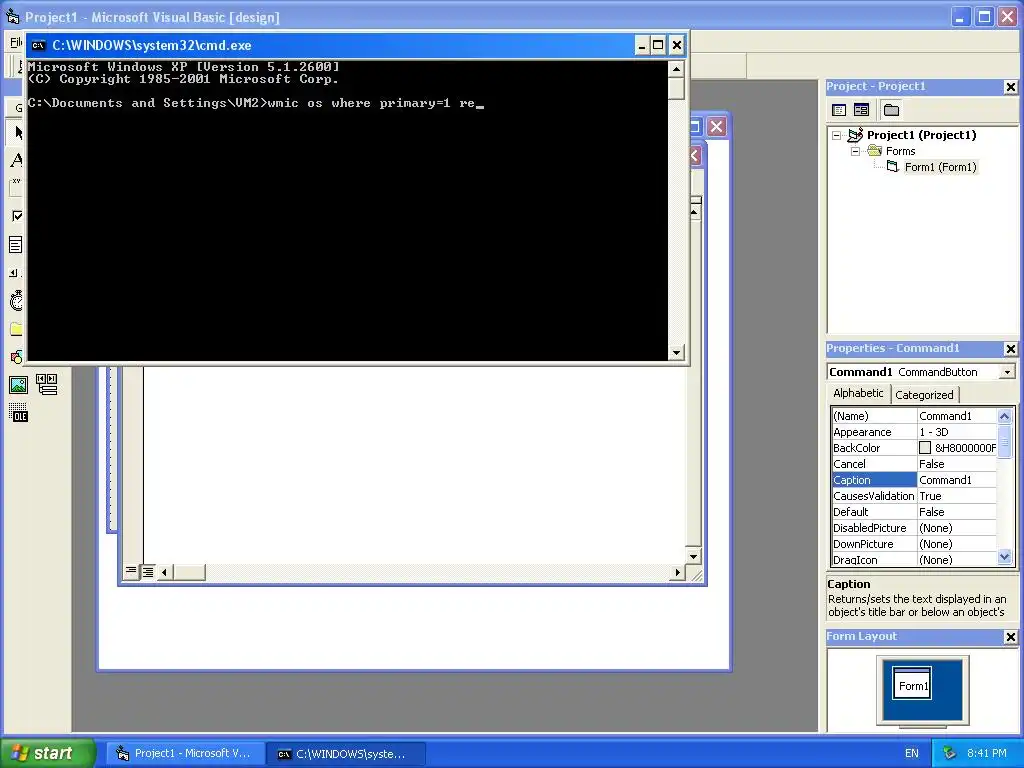1024x768 pixels.
Task: Select the DirListBox folder control
Action: click(x=16, y=328)
